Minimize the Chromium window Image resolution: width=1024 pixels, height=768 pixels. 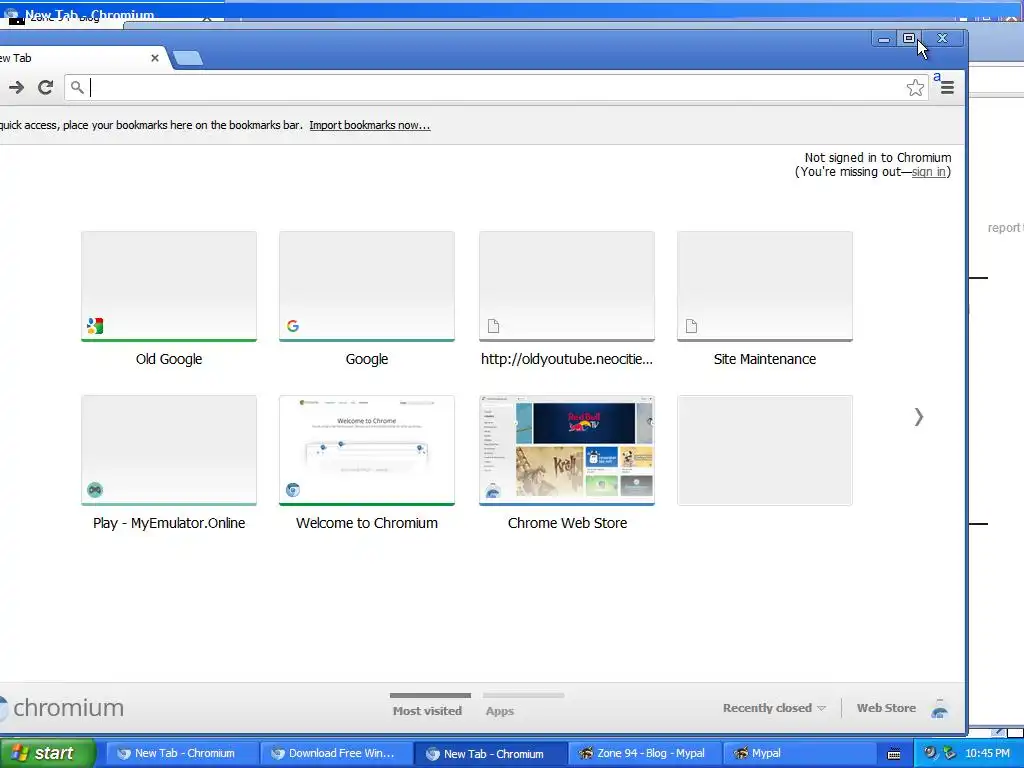[x=883, y=39]
